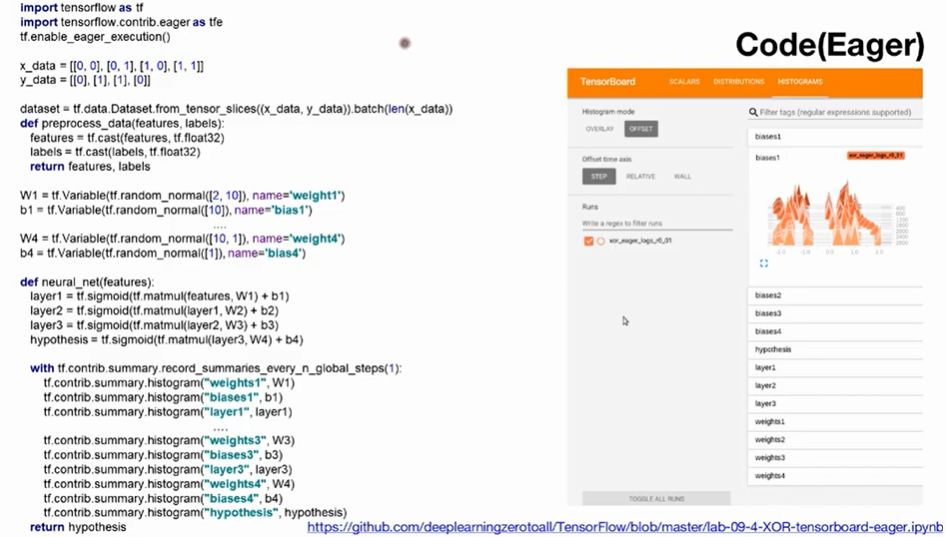Click the biases1 histogram chart

click(836, 215)
